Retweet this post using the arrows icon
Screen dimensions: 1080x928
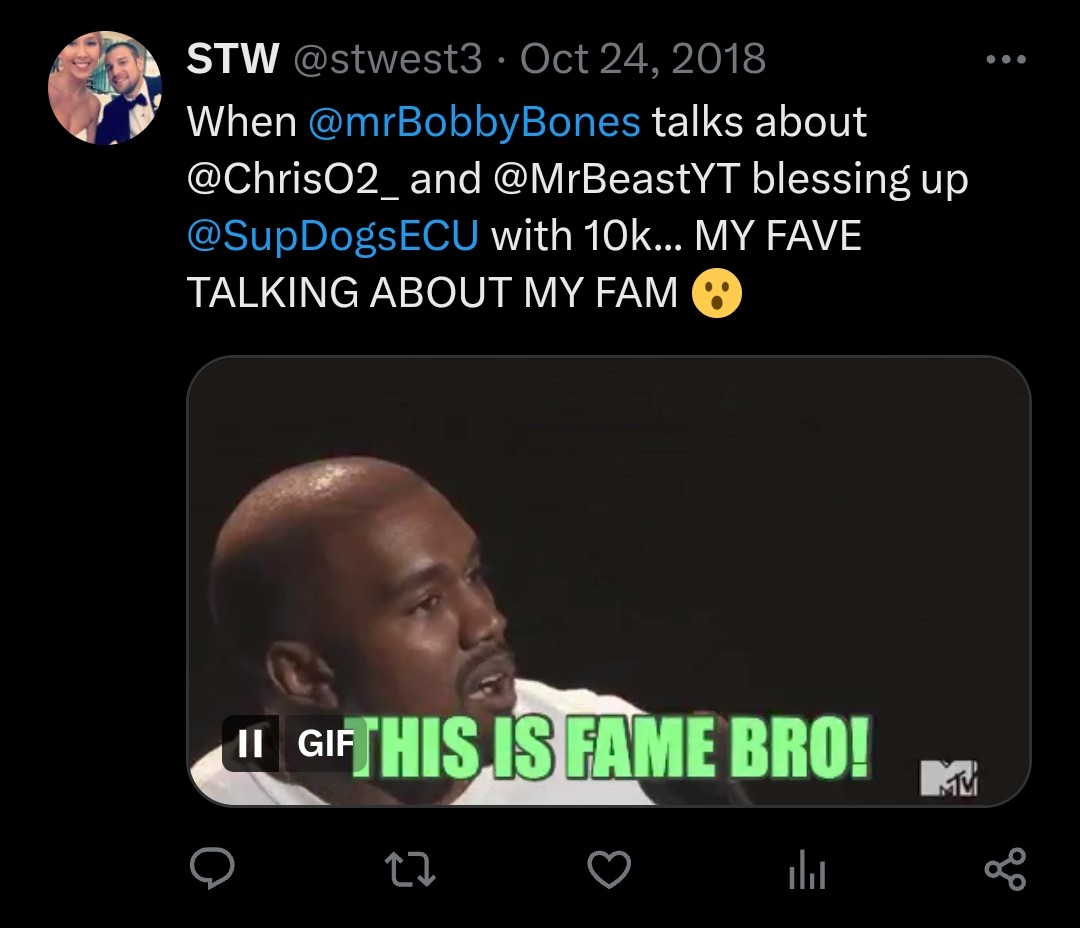410,869
